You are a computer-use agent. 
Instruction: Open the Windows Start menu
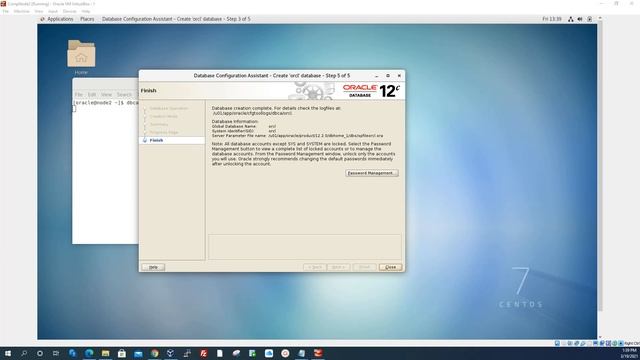[x=8, y=353]
